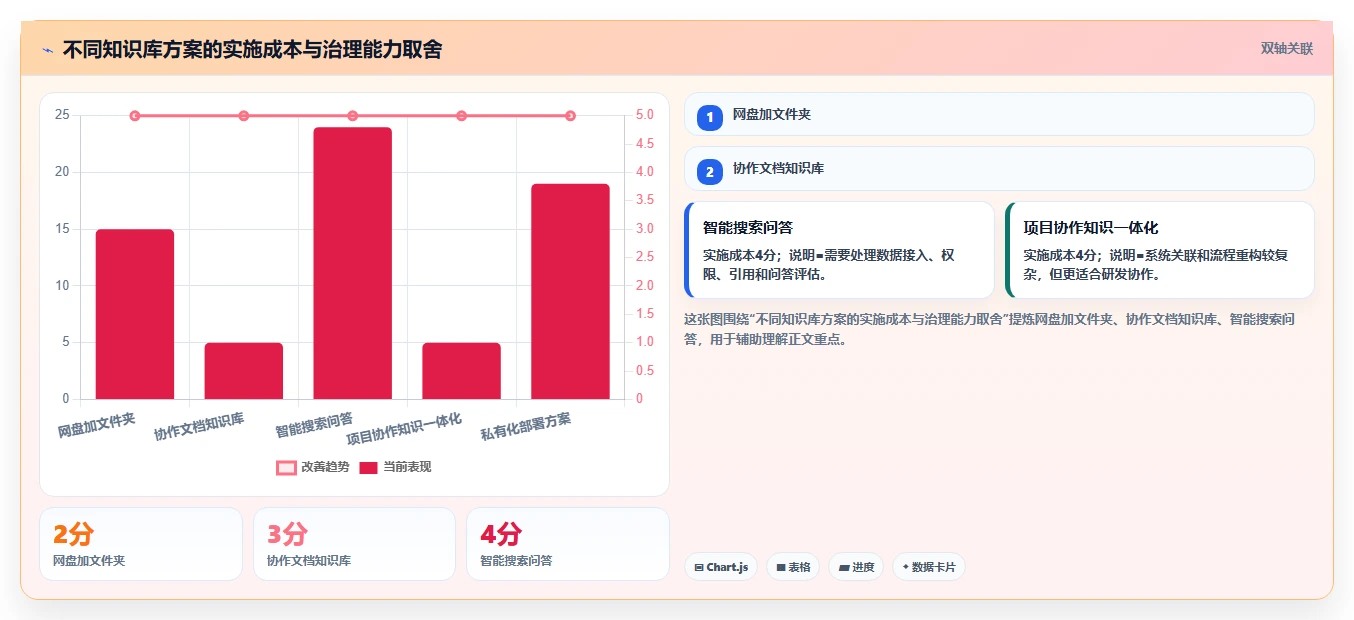Click the 3分 协作文档知识库 stat card

pos(354,544)
